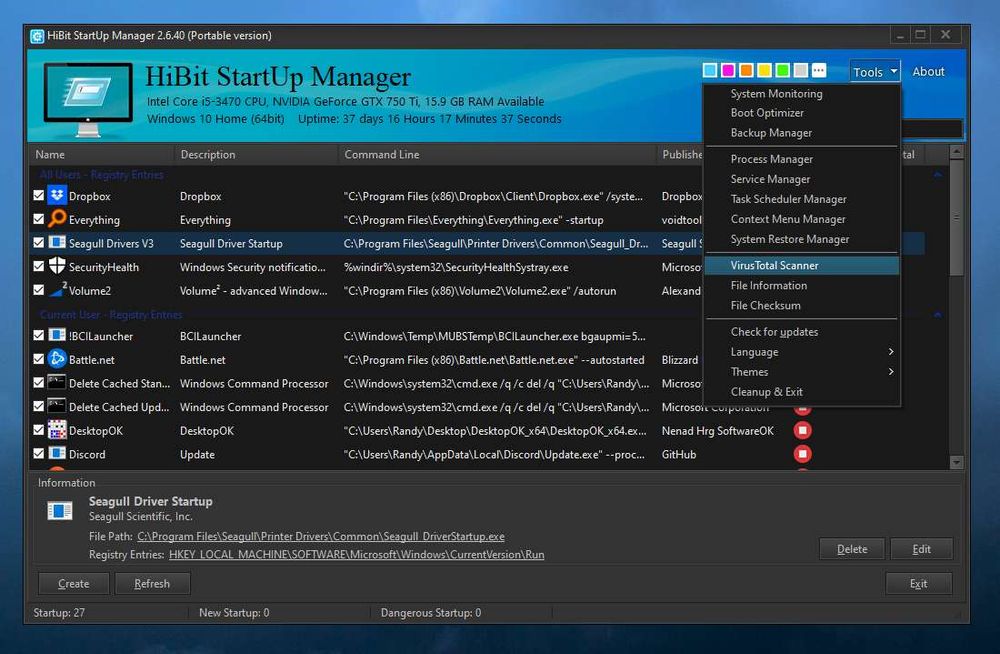Uncheck the Dropbox startup checkbox
The image size is (1000, 654).
pyautogui.click(x=38, y=195)
